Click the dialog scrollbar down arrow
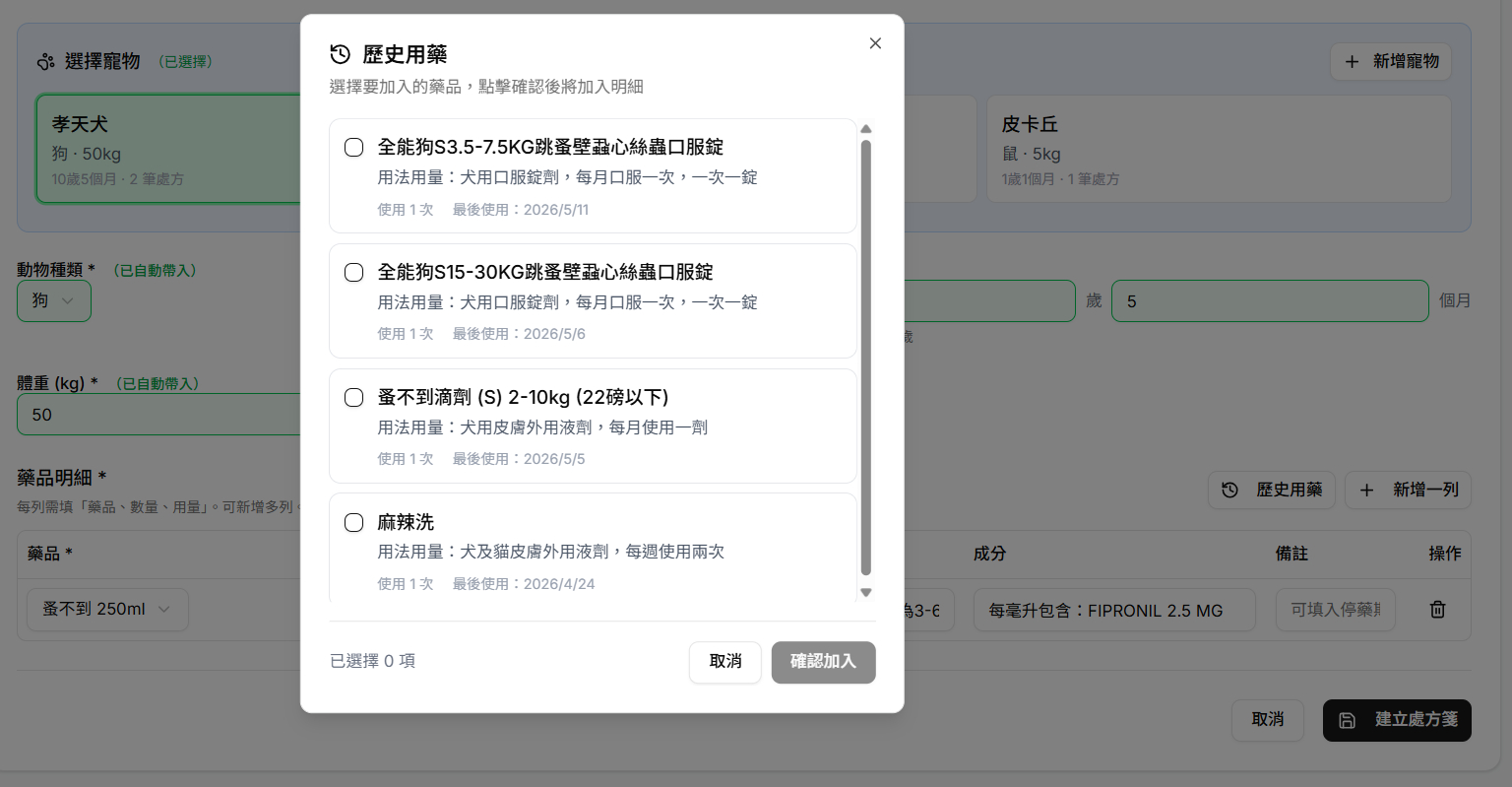Viewport: 1512px width, 787px height. tap(866, 592)
